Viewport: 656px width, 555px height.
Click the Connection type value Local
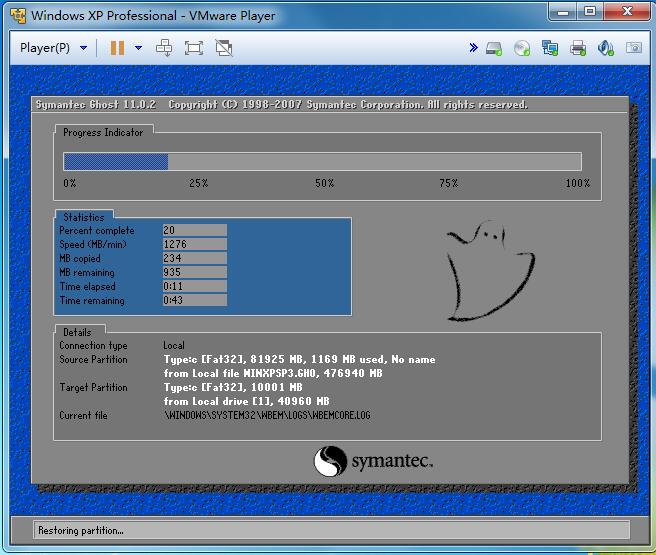coord(174,345)
